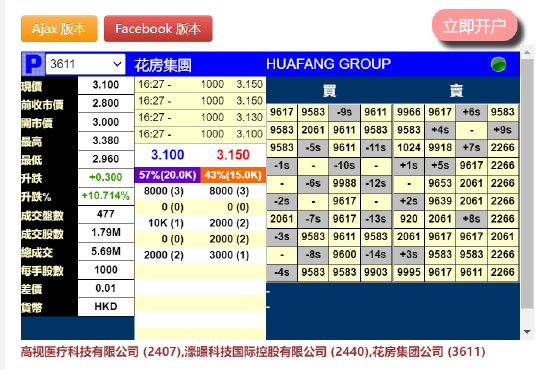Click the +9s cell in sell brokers
The height and width of the screenshot is (370, 550).
pos(503,130)
